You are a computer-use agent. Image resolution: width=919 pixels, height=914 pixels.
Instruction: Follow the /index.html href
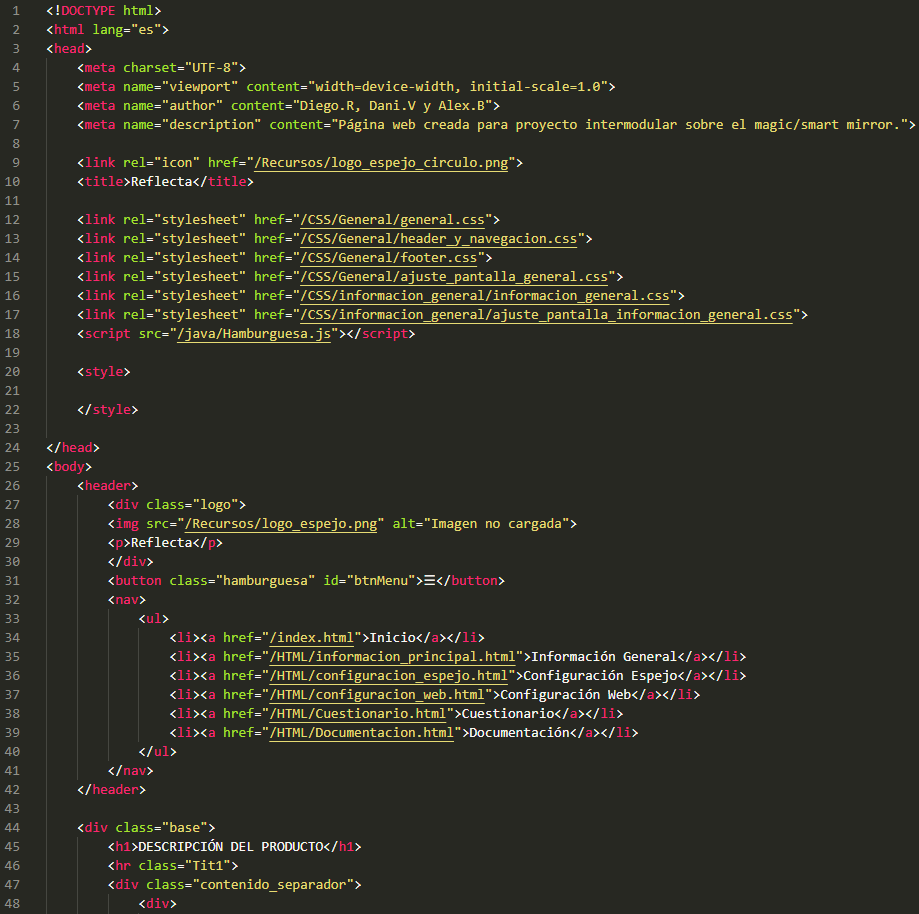coord(311,638)
